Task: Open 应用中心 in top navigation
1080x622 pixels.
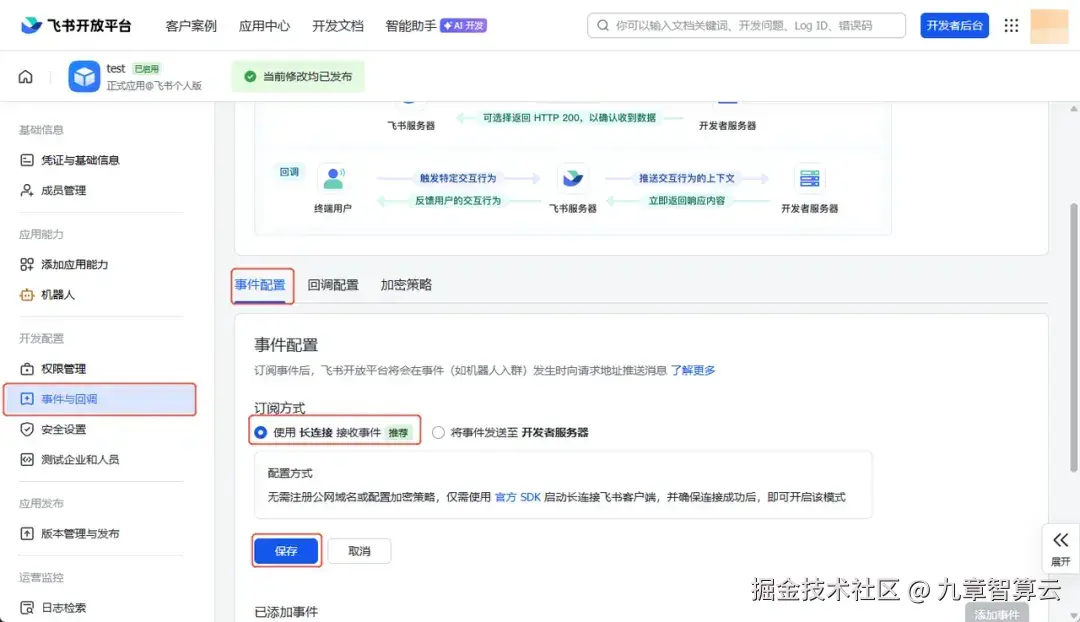Action: (264, 25)
